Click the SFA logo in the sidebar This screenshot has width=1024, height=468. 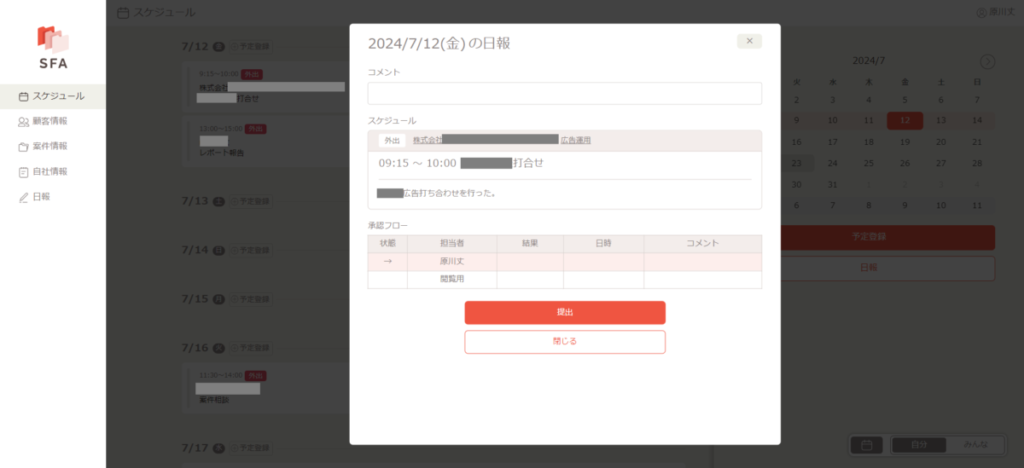[x=52, y=46]
